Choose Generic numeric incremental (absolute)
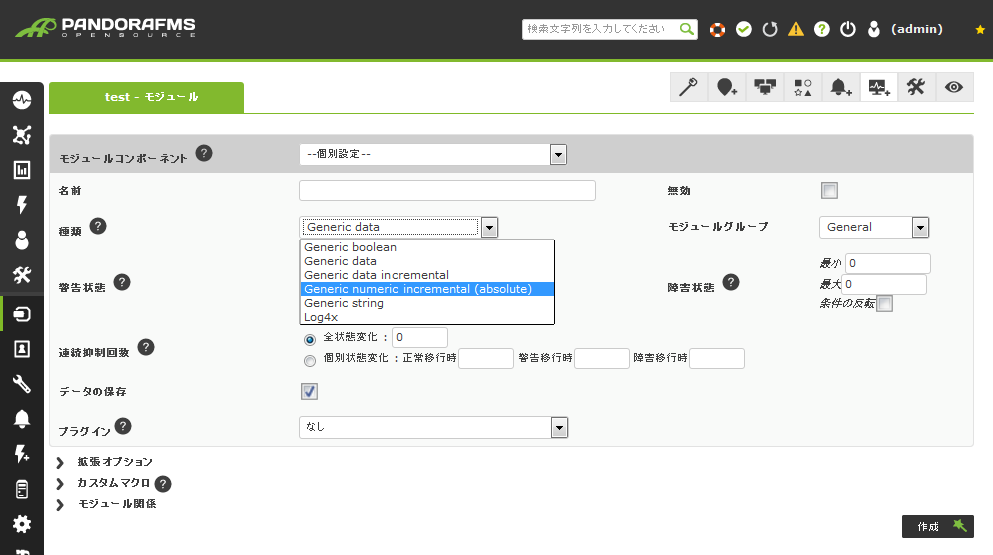This screenshot has height=555, width=993. (427, 289)
